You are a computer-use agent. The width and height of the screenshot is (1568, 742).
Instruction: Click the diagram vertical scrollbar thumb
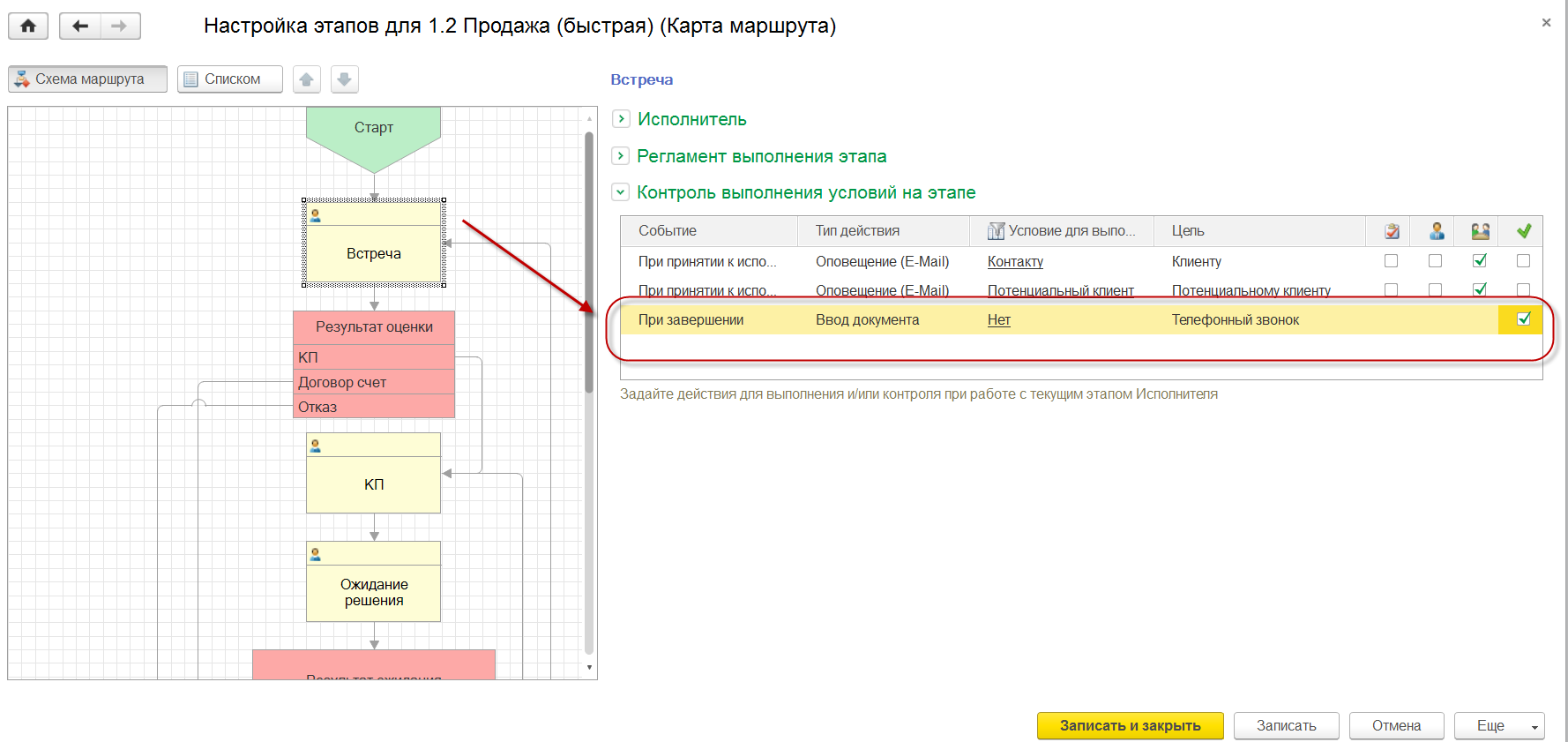pyautogui.click(x=589, y=262)
